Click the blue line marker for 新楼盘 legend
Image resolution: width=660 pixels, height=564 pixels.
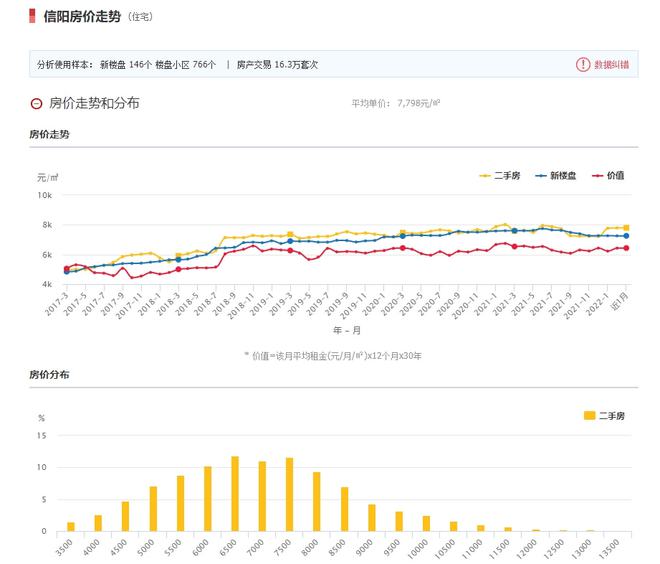point(541,176)
